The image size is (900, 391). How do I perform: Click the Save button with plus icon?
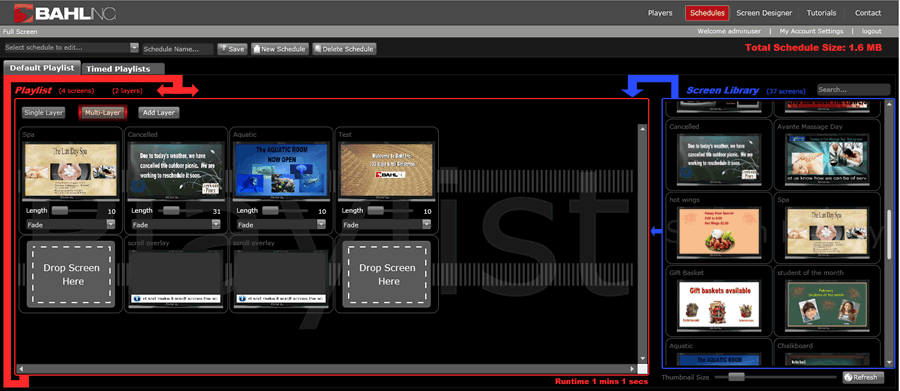click(x=232, y=49)
